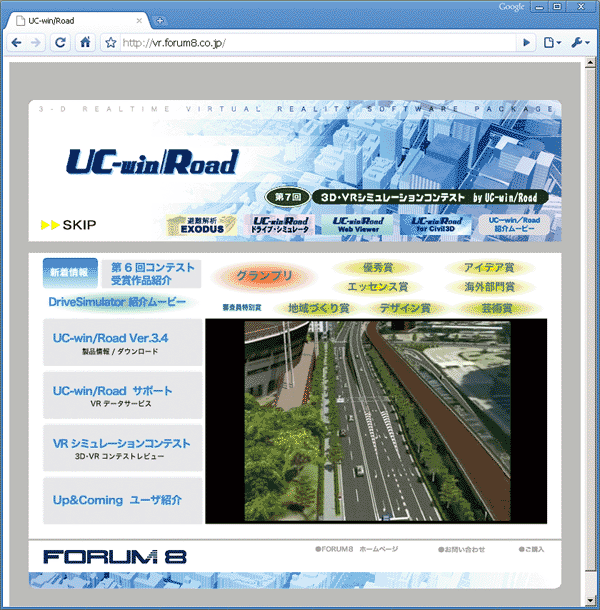Click the browser back arrow
The width and height of the screenshot is (600, 610).
coord(16,42)
